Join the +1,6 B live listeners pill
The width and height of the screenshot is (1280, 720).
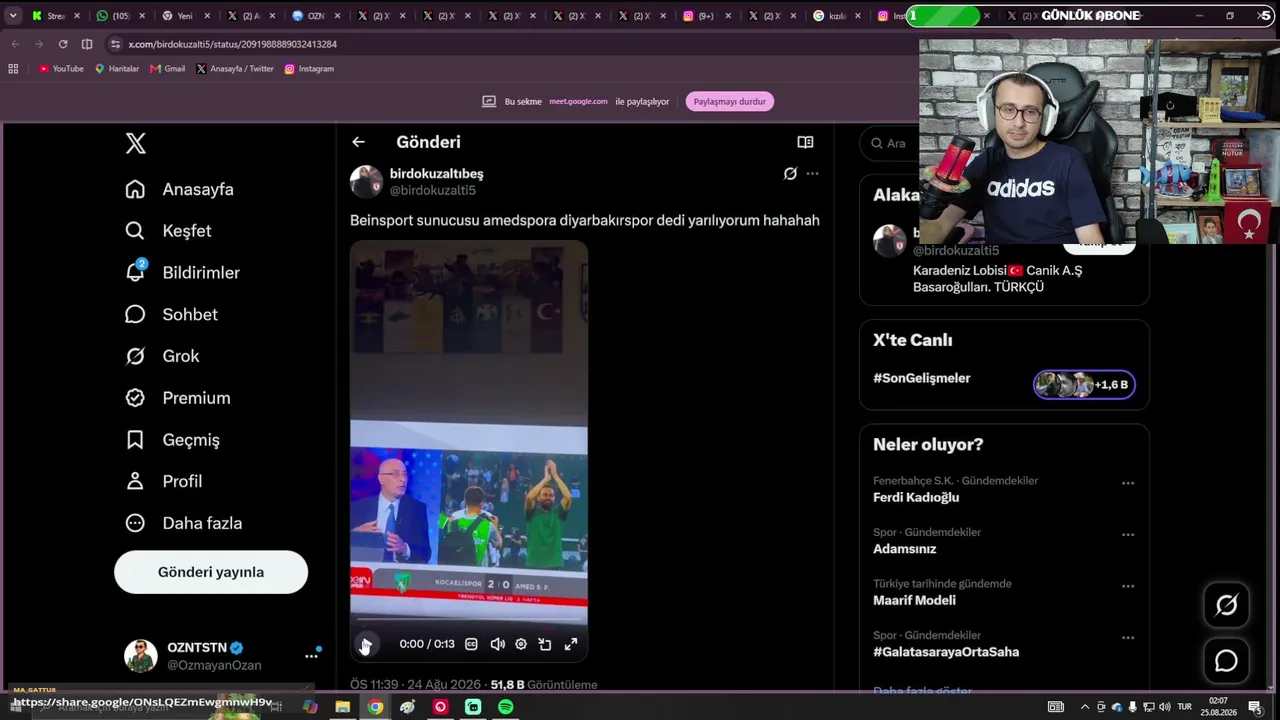click(1084, 385)
